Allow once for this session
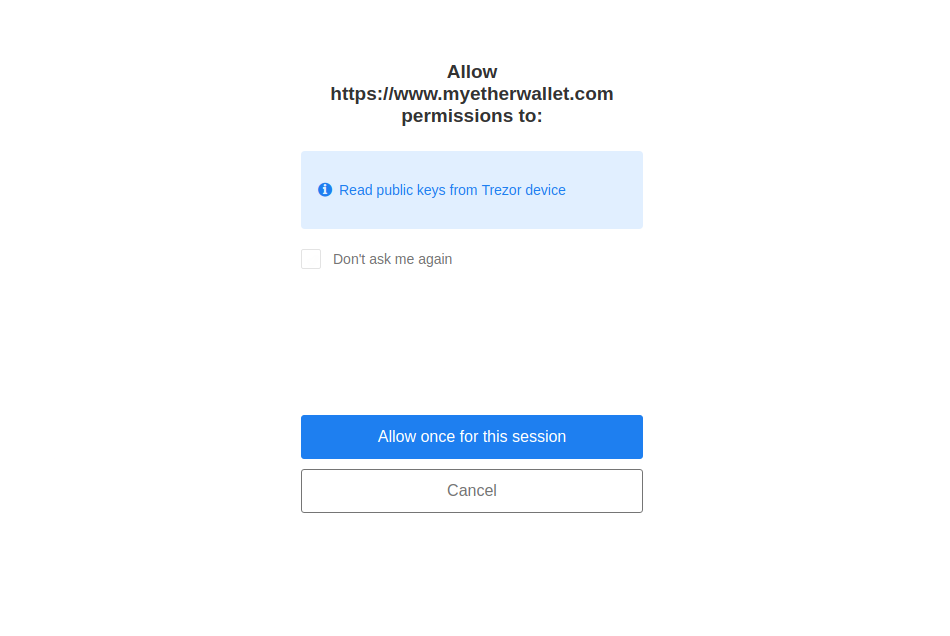 tap(472, 437)
